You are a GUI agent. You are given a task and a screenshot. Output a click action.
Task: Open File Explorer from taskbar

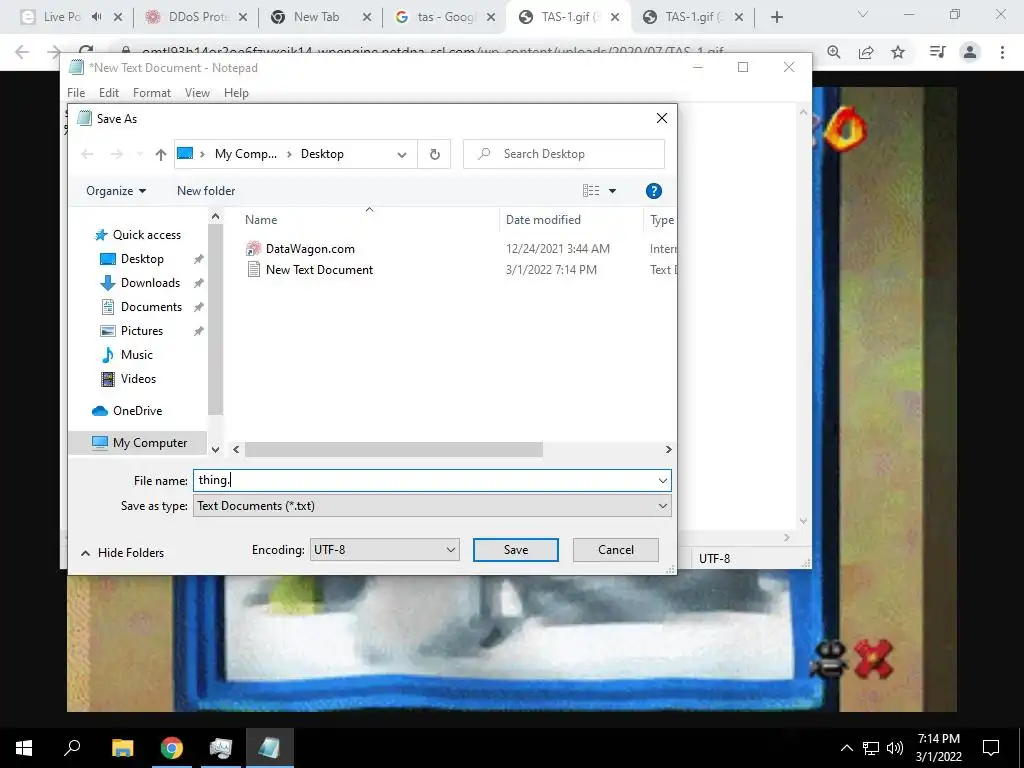122,748
